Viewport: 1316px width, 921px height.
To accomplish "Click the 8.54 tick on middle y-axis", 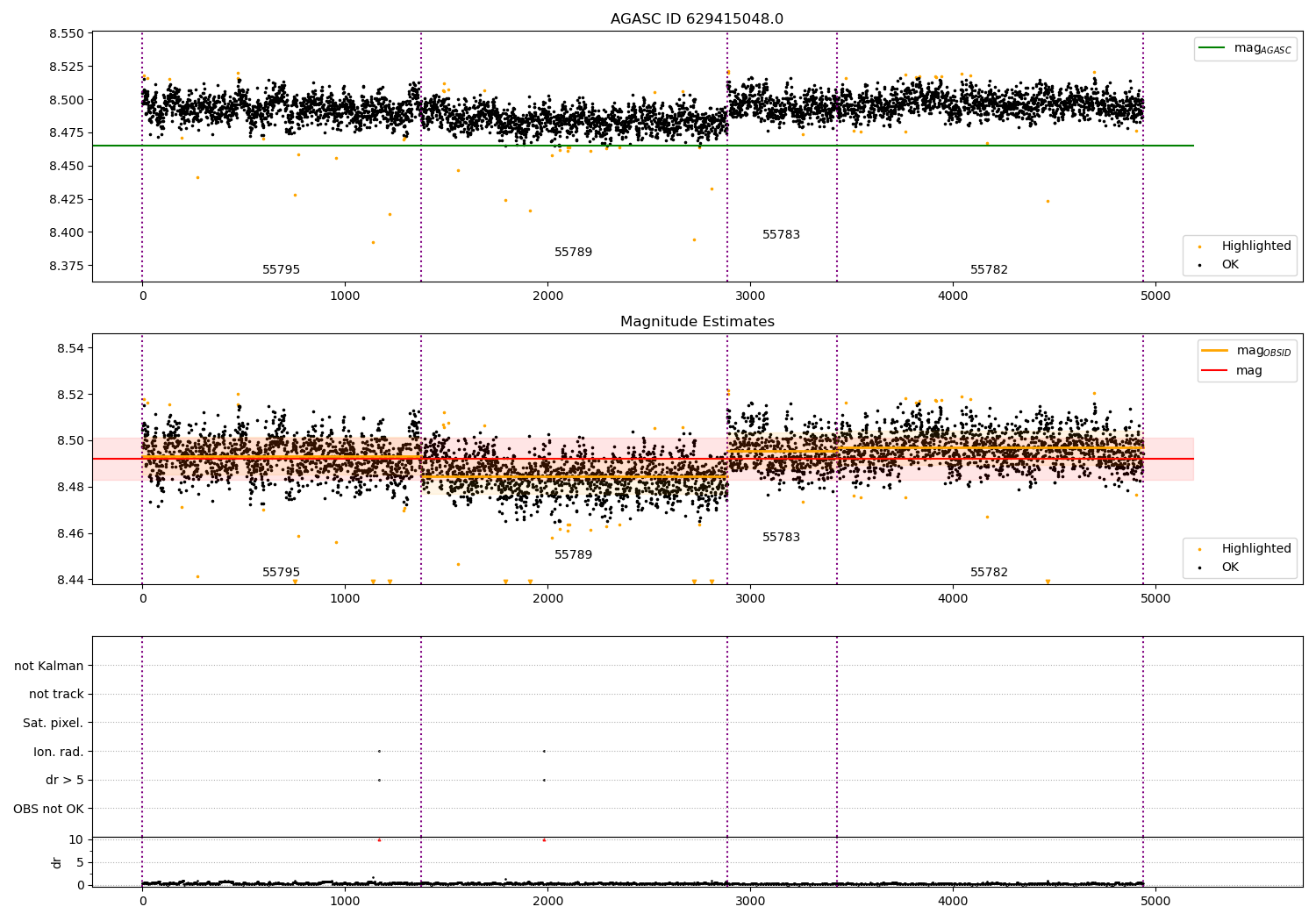I will coord(70,348).
